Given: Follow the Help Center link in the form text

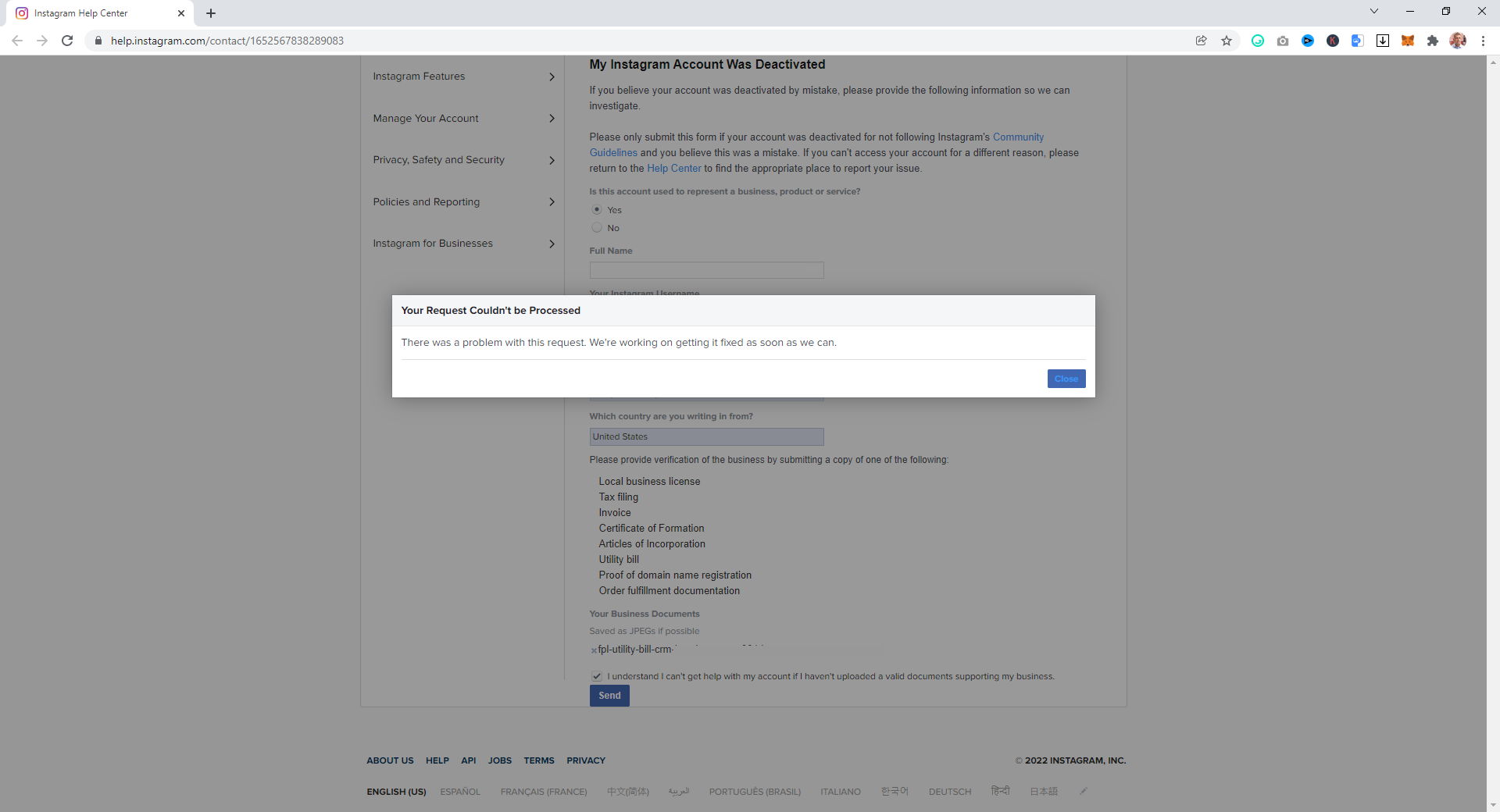Looking at the screenshot, I should [674, 169].
